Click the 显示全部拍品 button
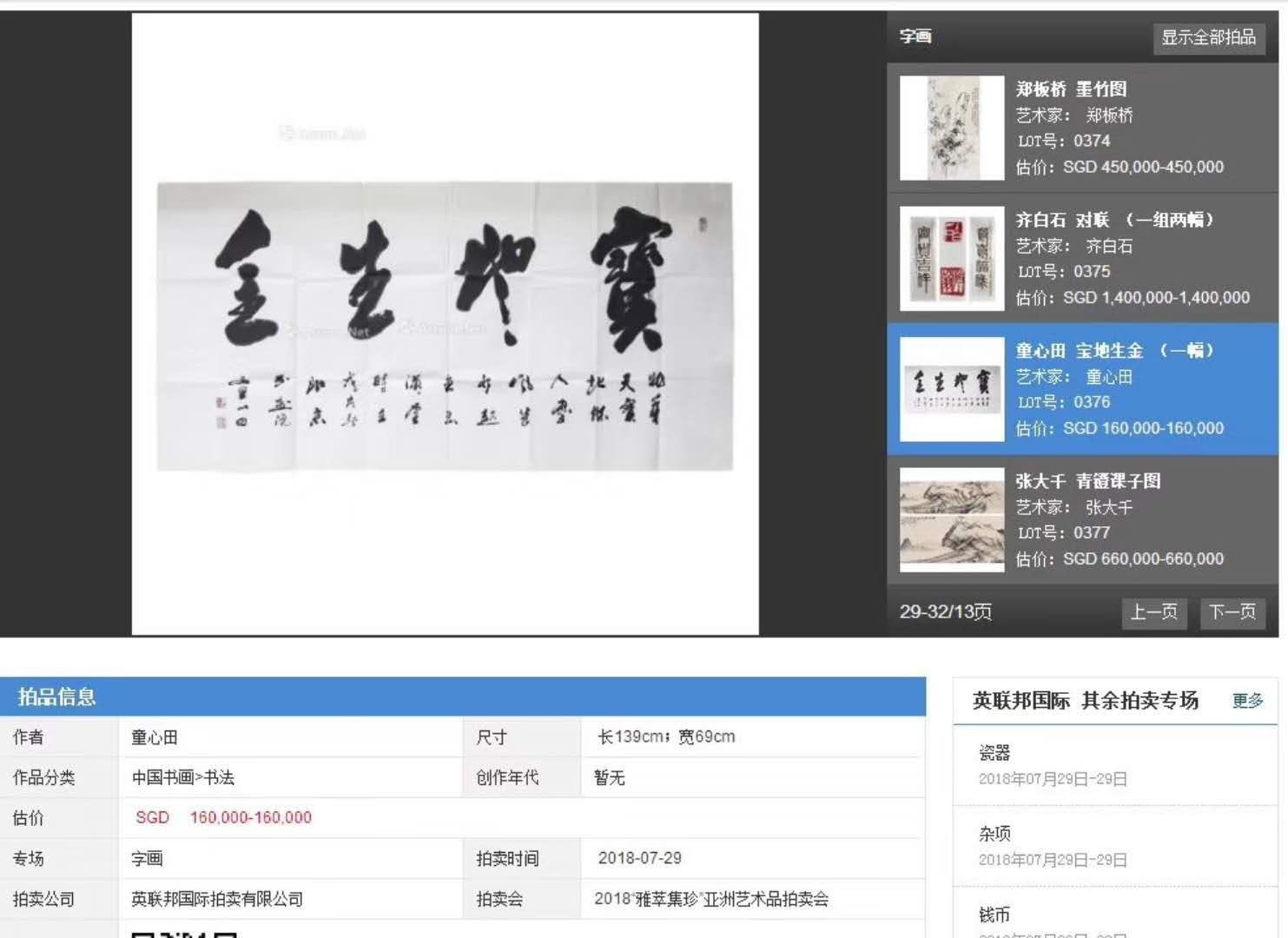The width and height of the screenshot is (1288, 938). [x=1208, y=37]
